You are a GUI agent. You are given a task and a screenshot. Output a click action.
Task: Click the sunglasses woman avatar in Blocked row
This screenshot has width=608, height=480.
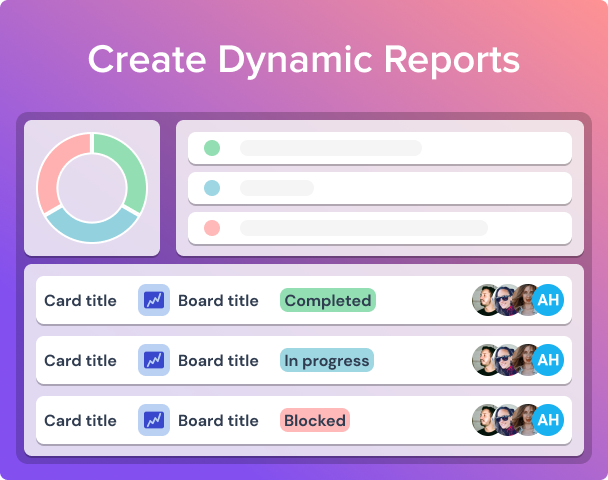(x=504, y=420)
